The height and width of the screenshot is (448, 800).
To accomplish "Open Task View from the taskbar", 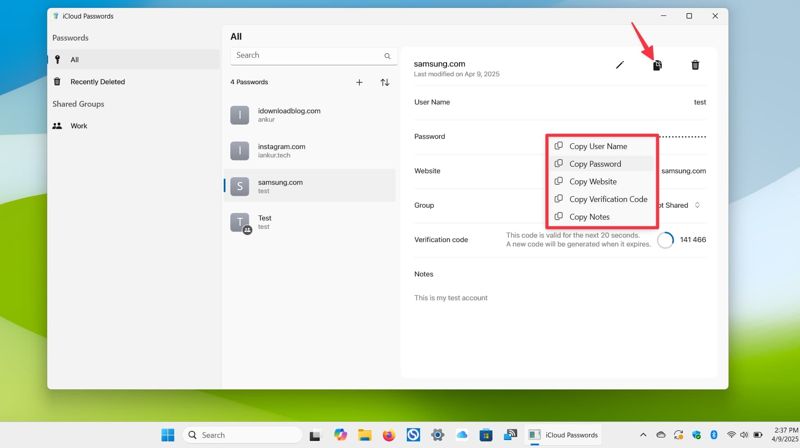I will tap(315, 435).
